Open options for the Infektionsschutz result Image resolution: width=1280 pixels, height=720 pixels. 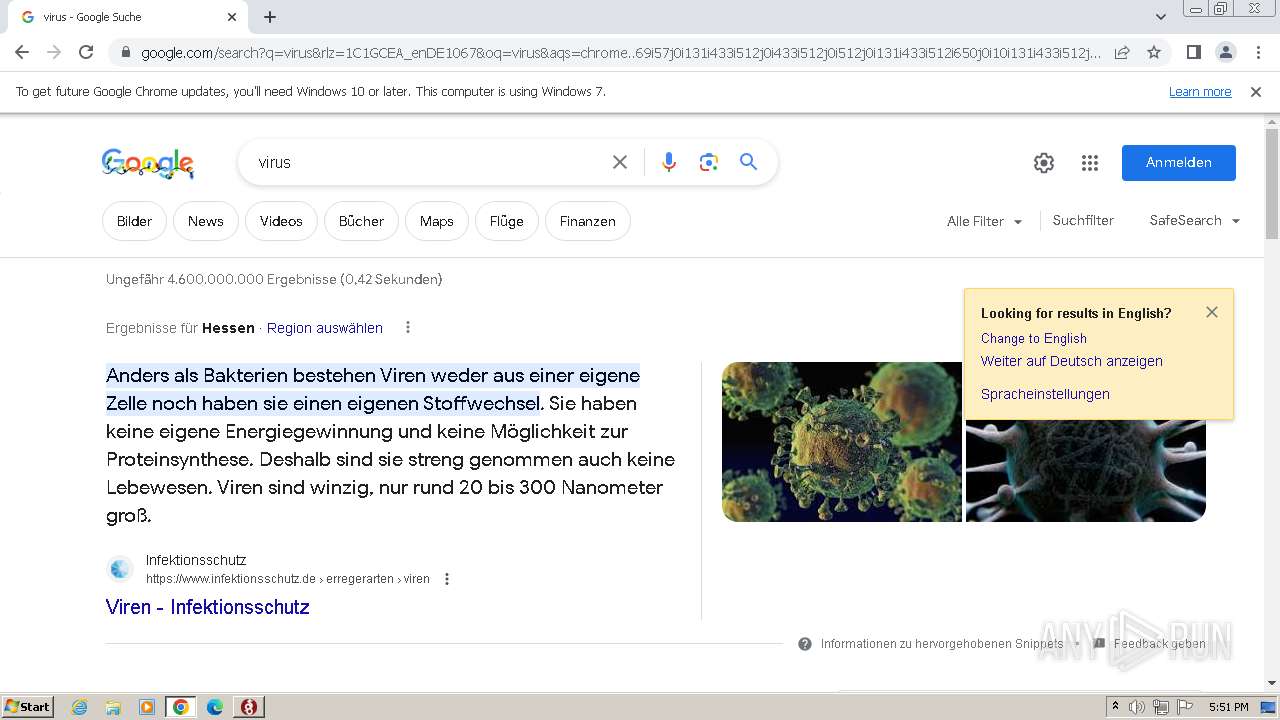coord(447,579)
